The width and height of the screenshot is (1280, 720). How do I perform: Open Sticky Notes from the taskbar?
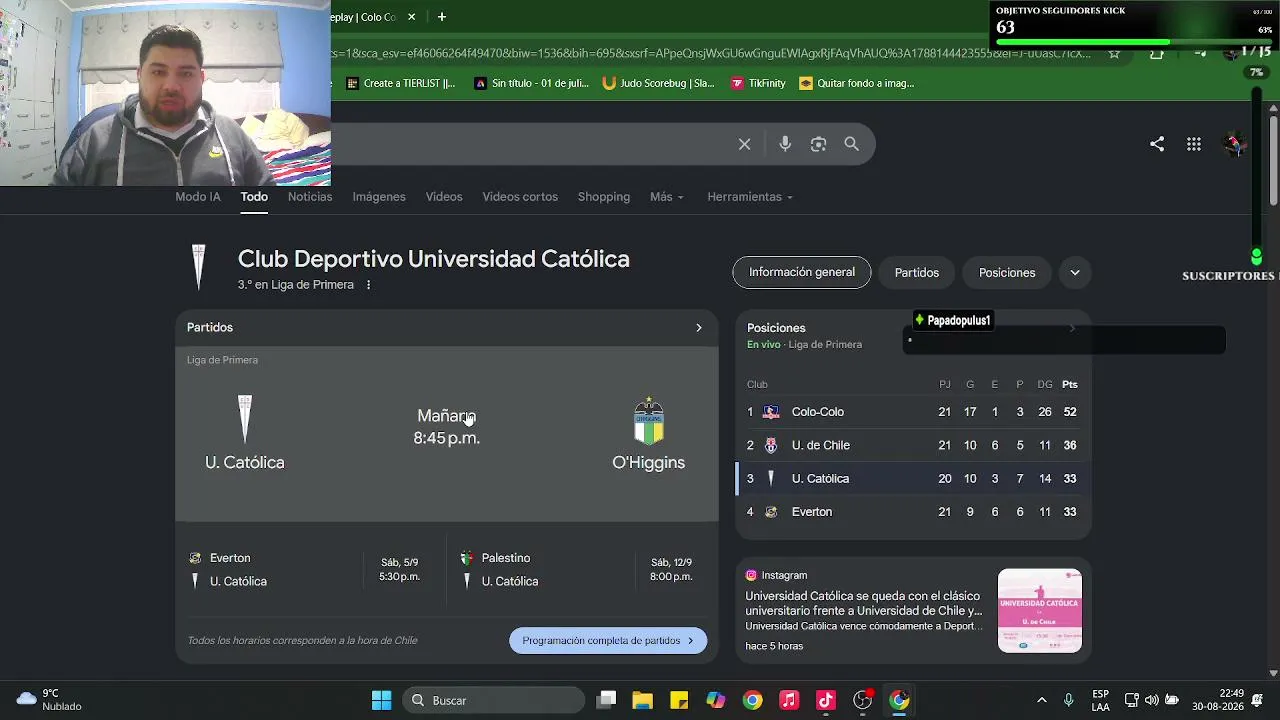679,700
